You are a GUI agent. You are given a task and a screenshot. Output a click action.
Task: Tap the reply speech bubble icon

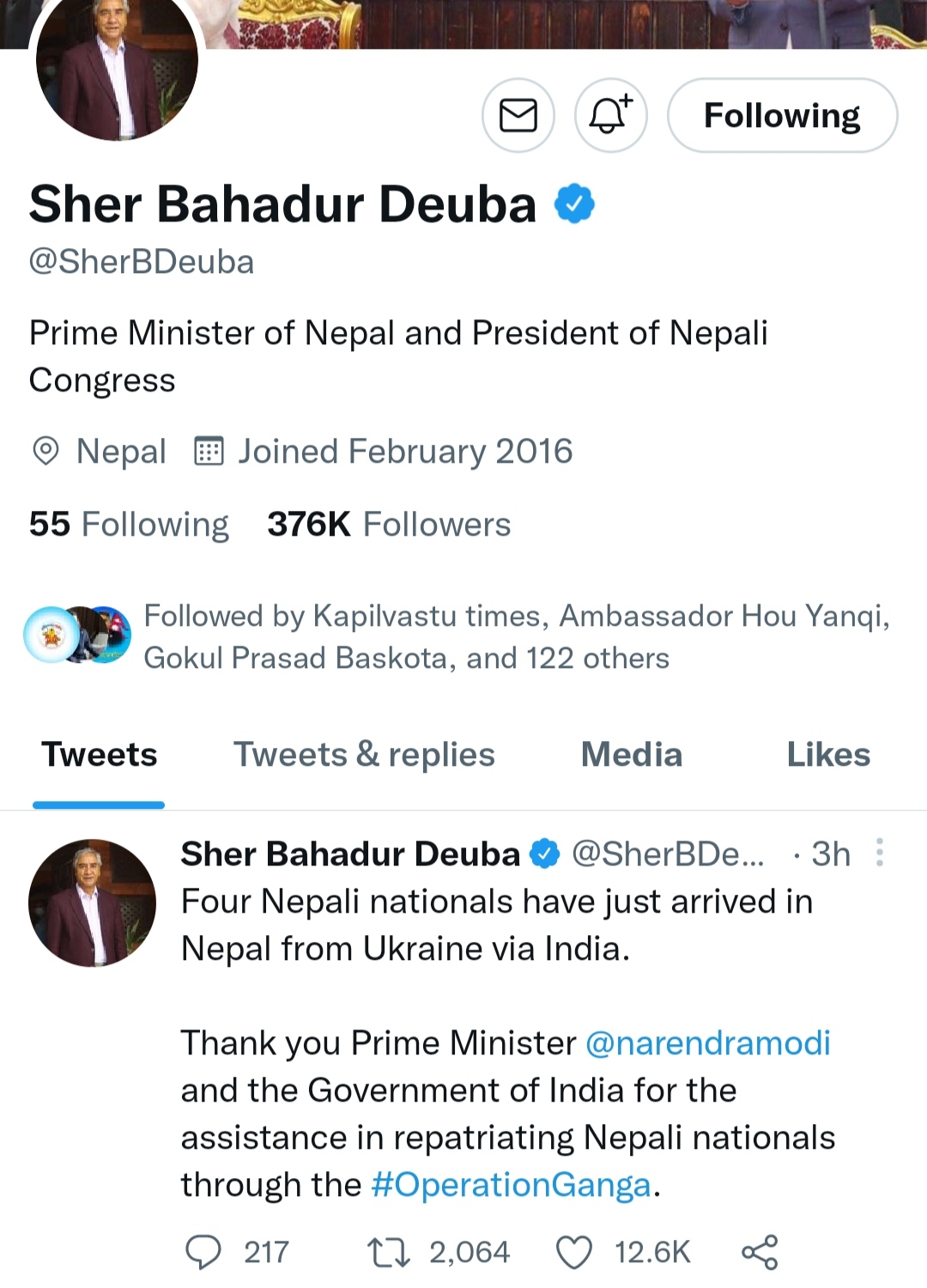[x=203, y=1252]
